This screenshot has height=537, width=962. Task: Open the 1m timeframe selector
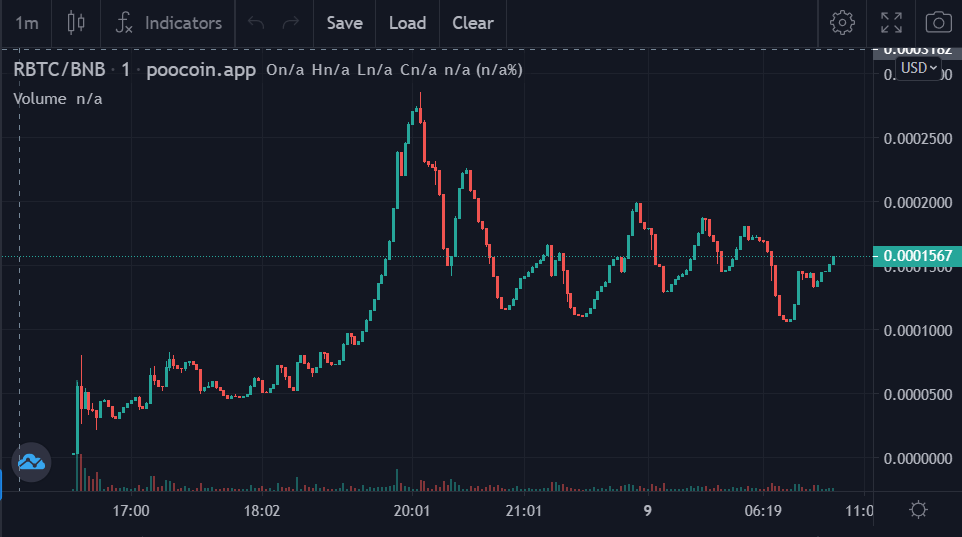click(x=26, y=23)
